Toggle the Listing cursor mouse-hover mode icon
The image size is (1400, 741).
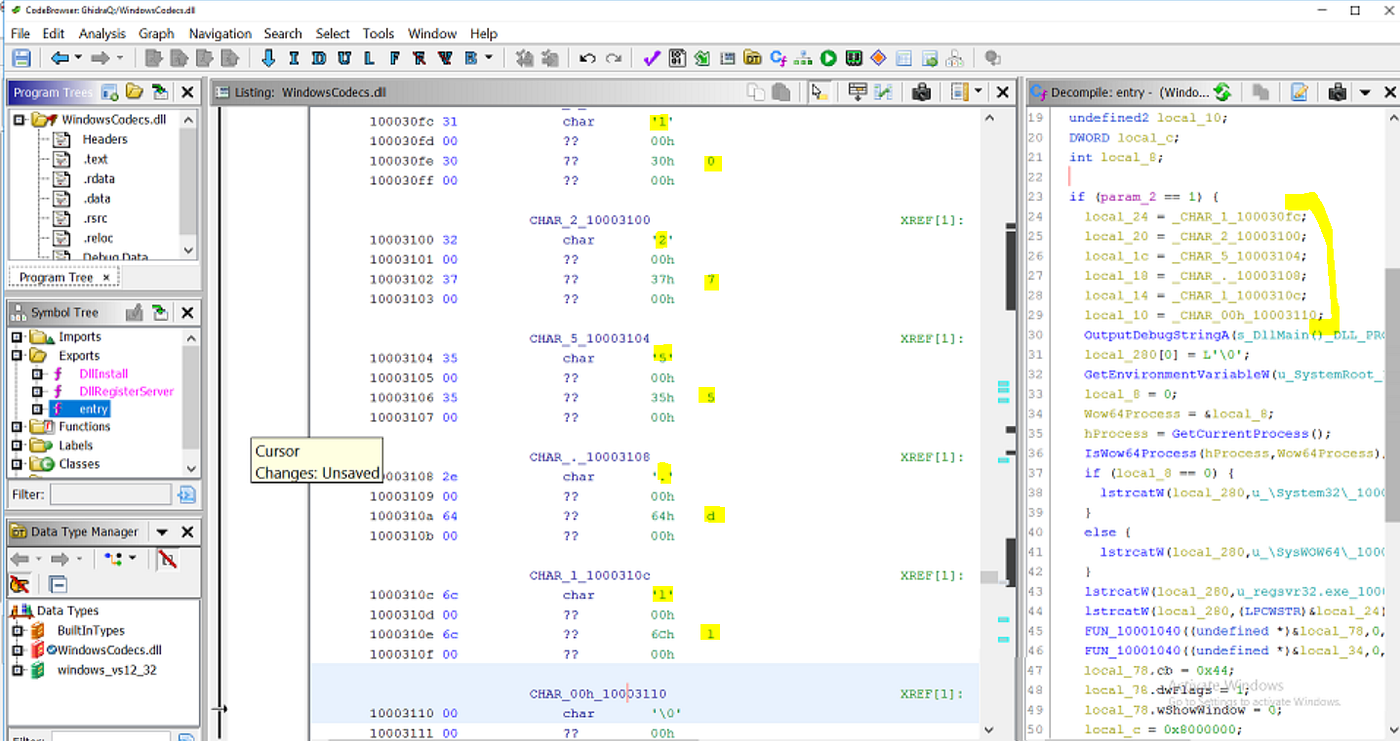[818, 92]
